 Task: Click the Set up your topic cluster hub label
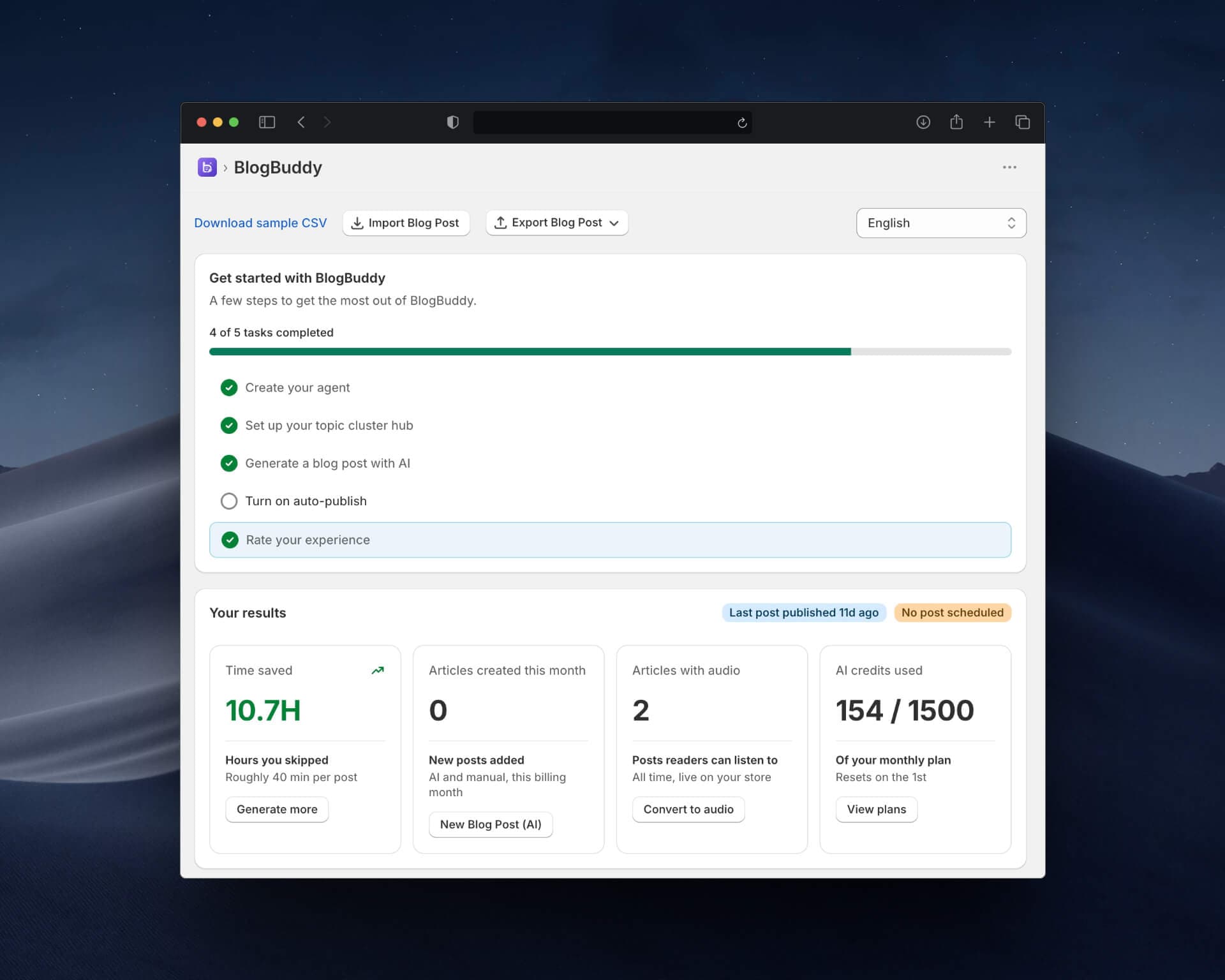pos(329,425)
